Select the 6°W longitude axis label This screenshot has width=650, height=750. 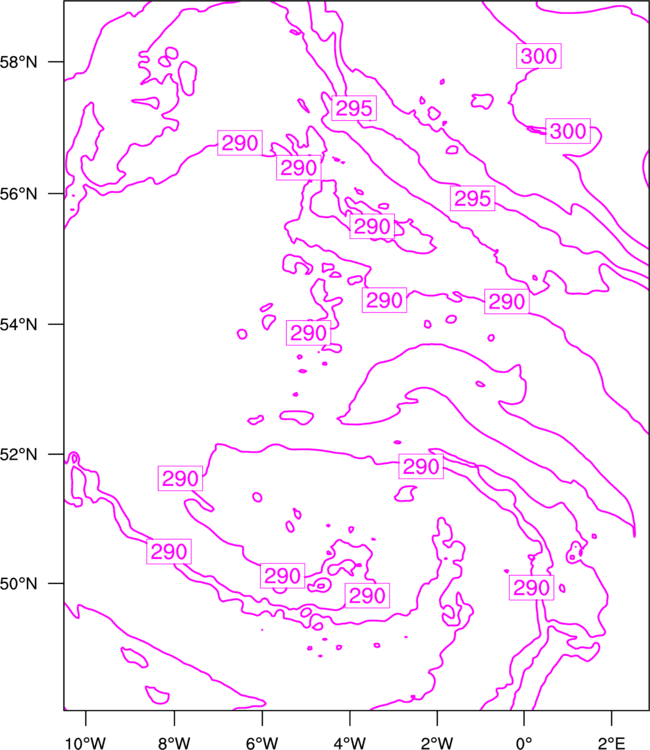262,742
